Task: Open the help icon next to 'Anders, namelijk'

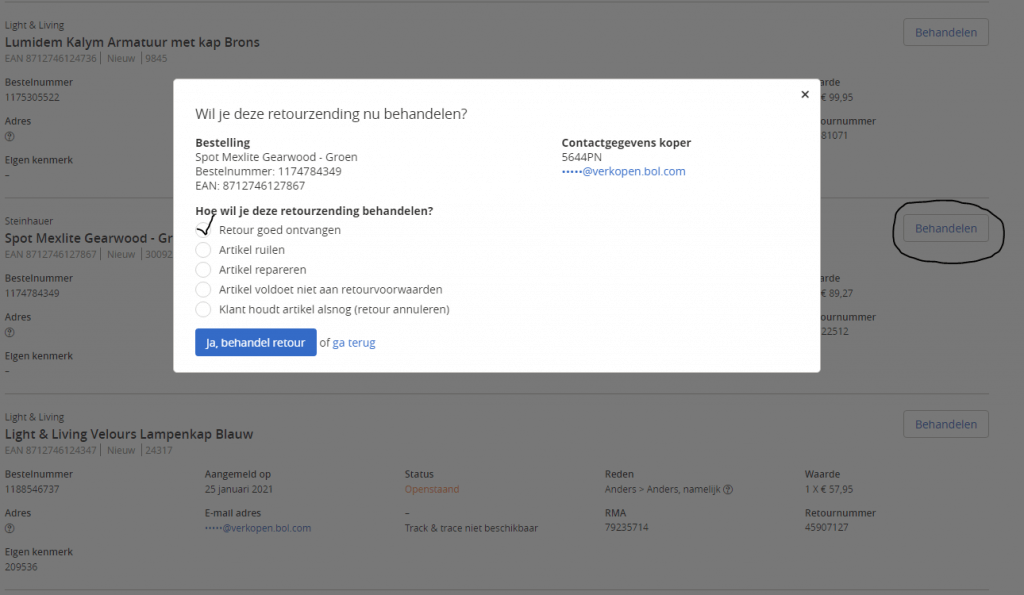Action: coord(727,490)
